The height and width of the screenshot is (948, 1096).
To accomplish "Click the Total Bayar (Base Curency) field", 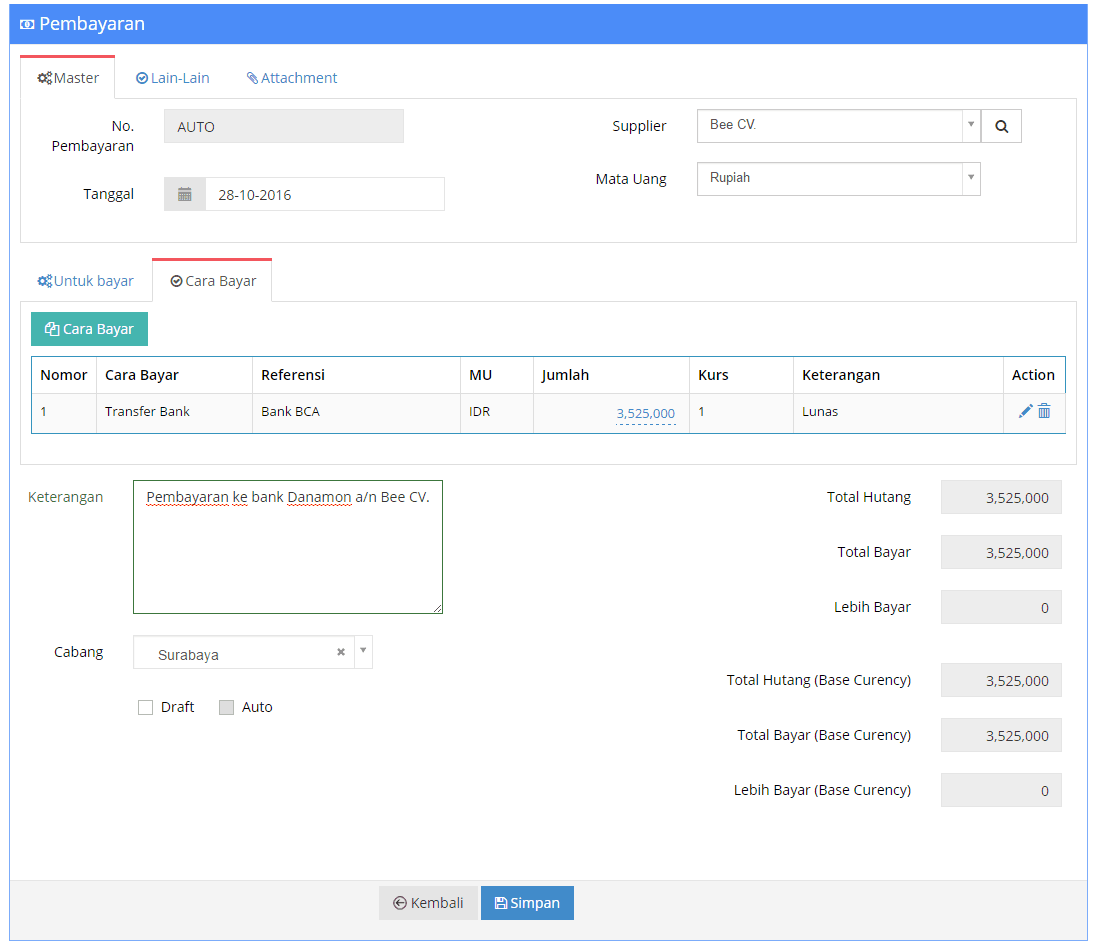I will (x=1001, y=735).
